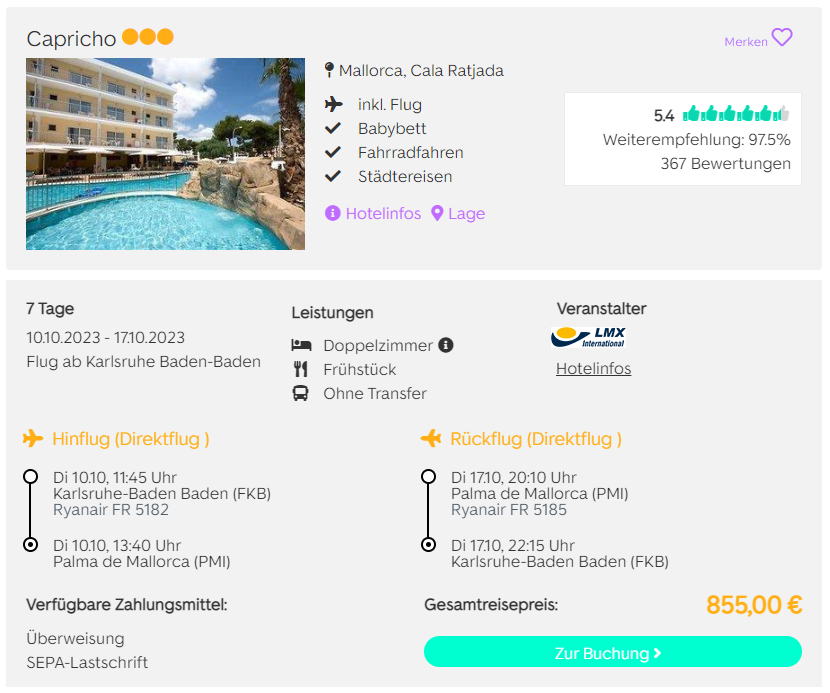Click the bed icon for Doppelzimmer

click(x=301, y=345)
